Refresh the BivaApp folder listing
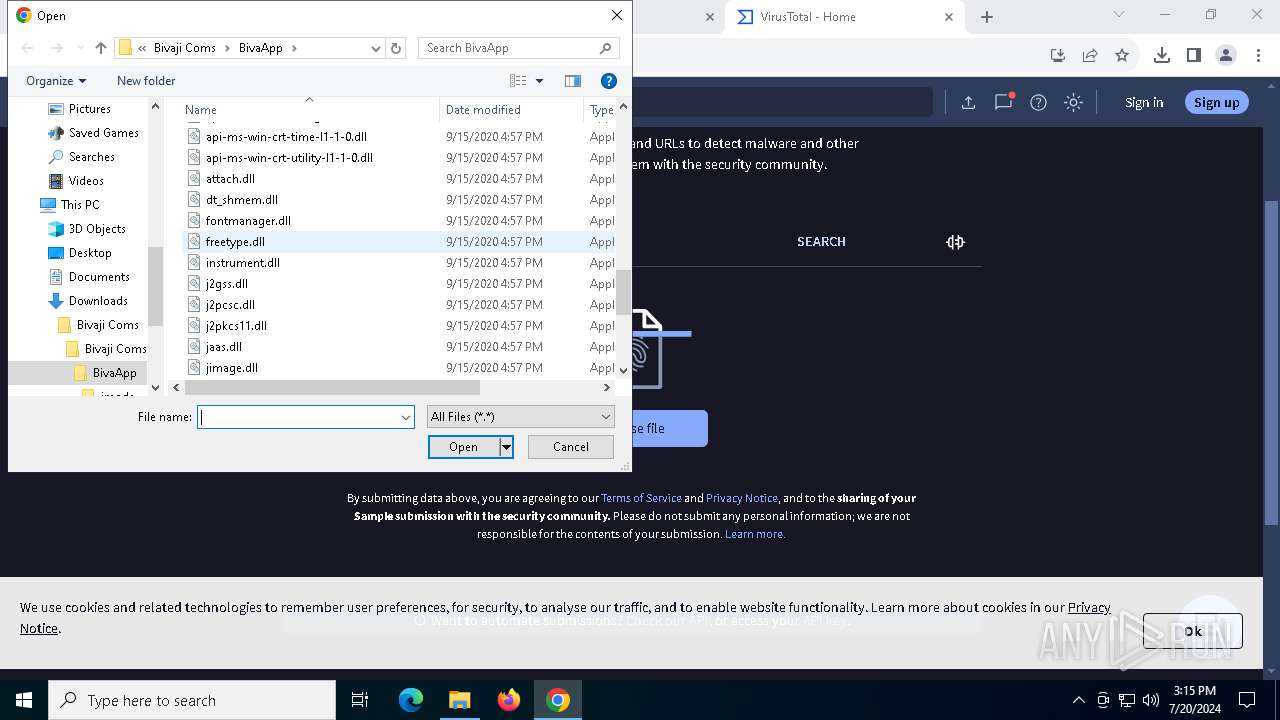Image resolution: width=1280 pixels, height=720 pixels. [x=396, y=48]
